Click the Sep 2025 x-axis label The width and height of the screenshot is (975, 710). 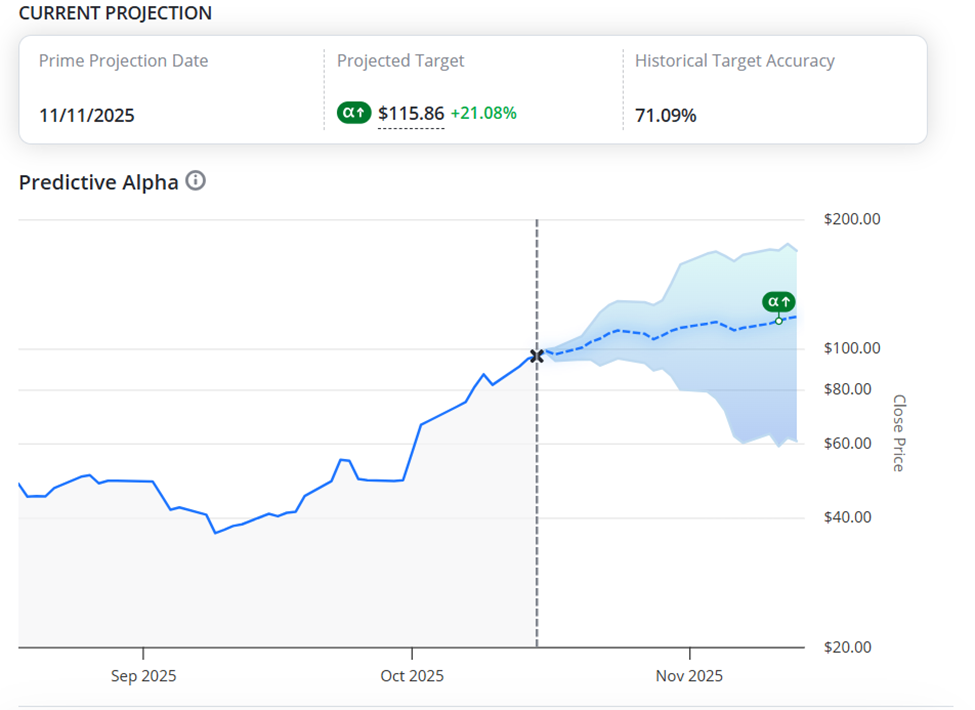coord(143,676)
